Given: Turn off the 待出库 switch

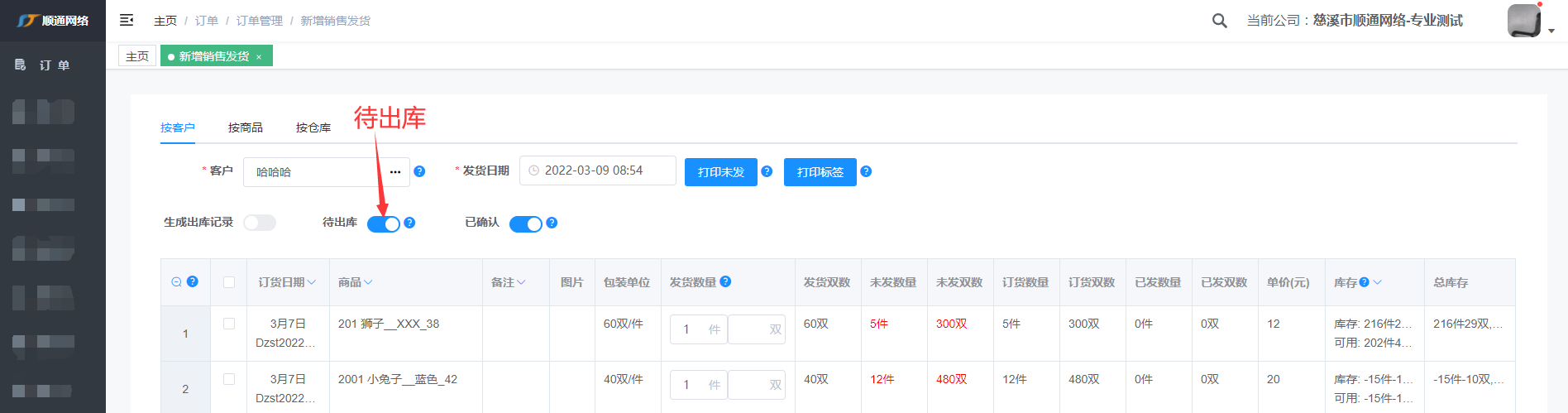Looking at the screenshot, I should click(384, 223).
